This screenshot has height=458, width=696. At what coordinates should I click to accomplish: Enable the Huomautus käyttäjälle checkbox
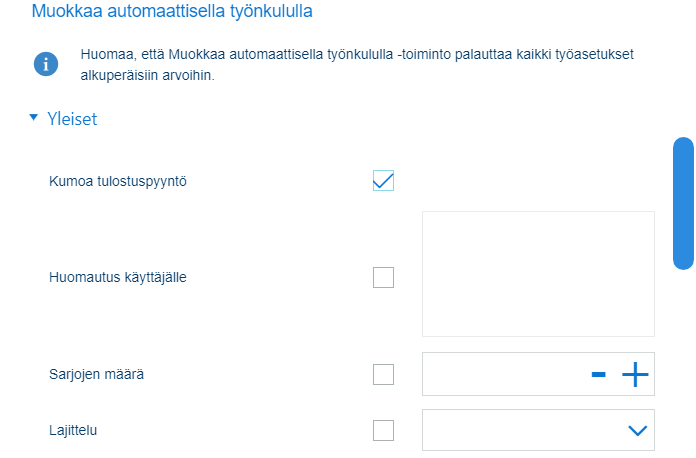[x=383, y=277]
